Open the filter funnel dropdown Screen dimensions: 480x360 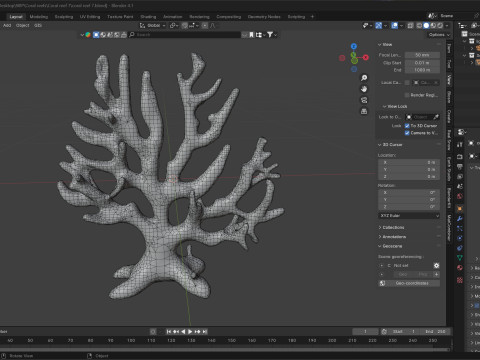tap(272, 35)
